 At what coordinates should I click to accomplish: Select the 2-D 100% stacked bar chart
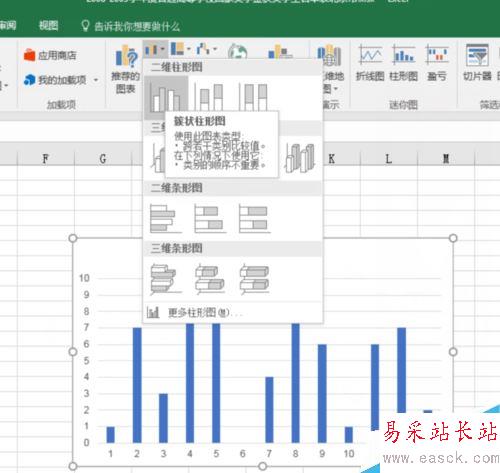255,218
